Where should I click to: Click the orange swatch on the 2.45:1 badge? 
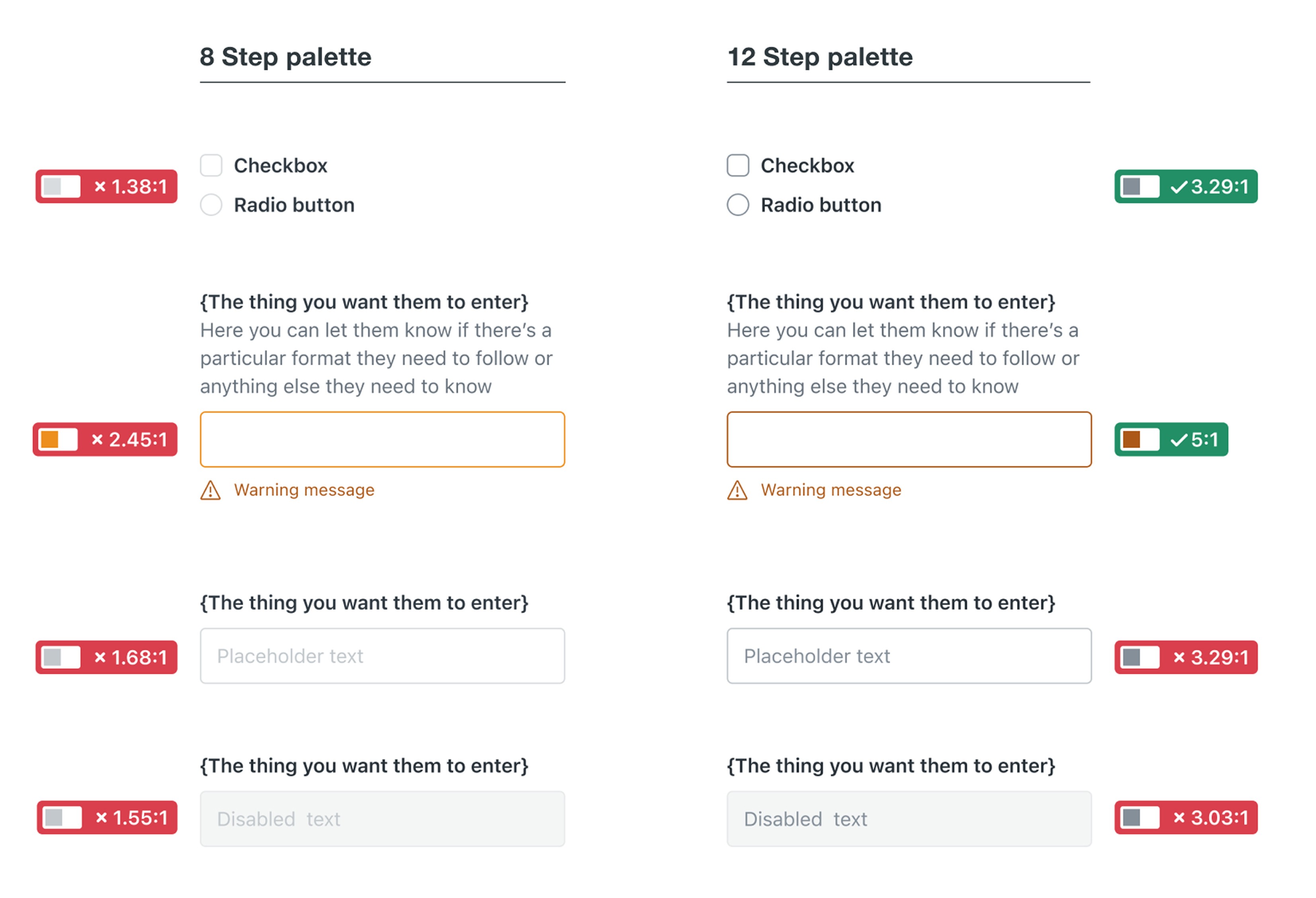[x=50, y=440]
